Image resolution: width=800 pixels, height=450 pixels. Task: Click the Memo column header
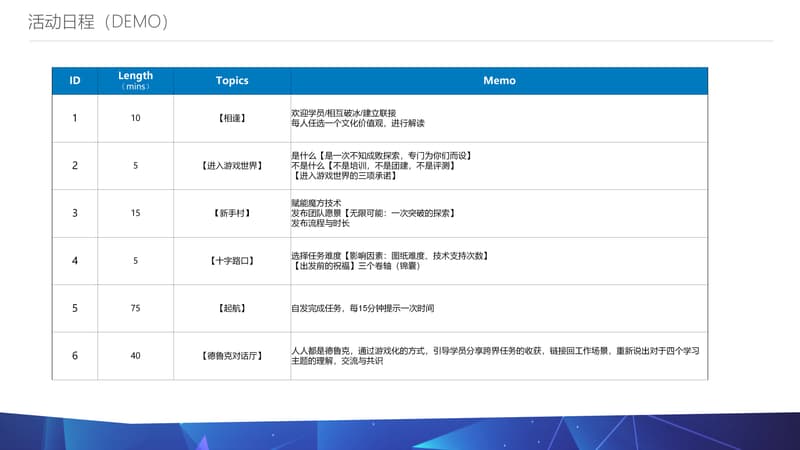(x=498, y=81)
